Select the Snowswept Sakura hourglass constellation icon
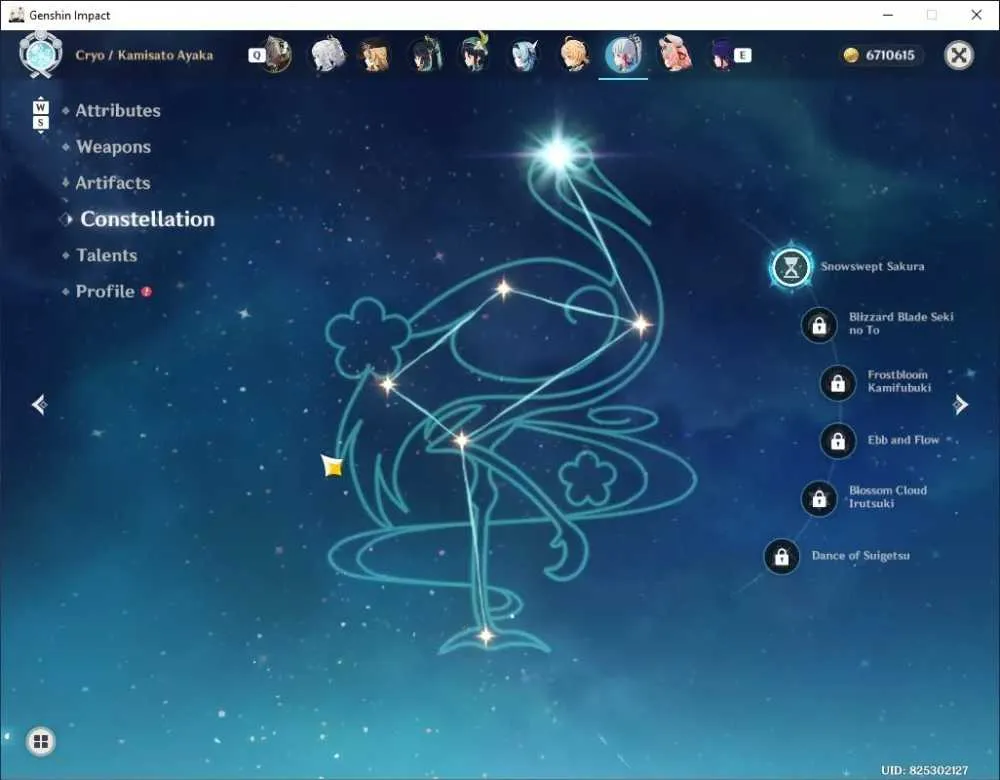The image size is (1000, 780). [x=791, y=267]
